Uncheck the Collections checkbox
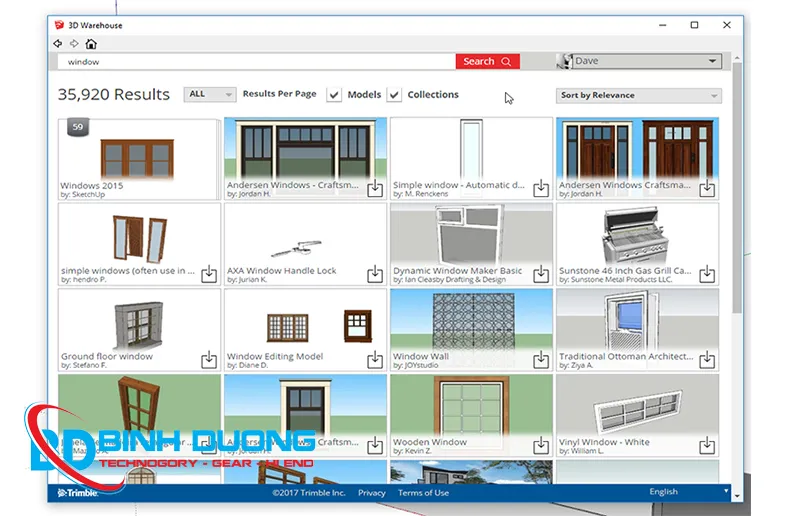 (394, 95)
